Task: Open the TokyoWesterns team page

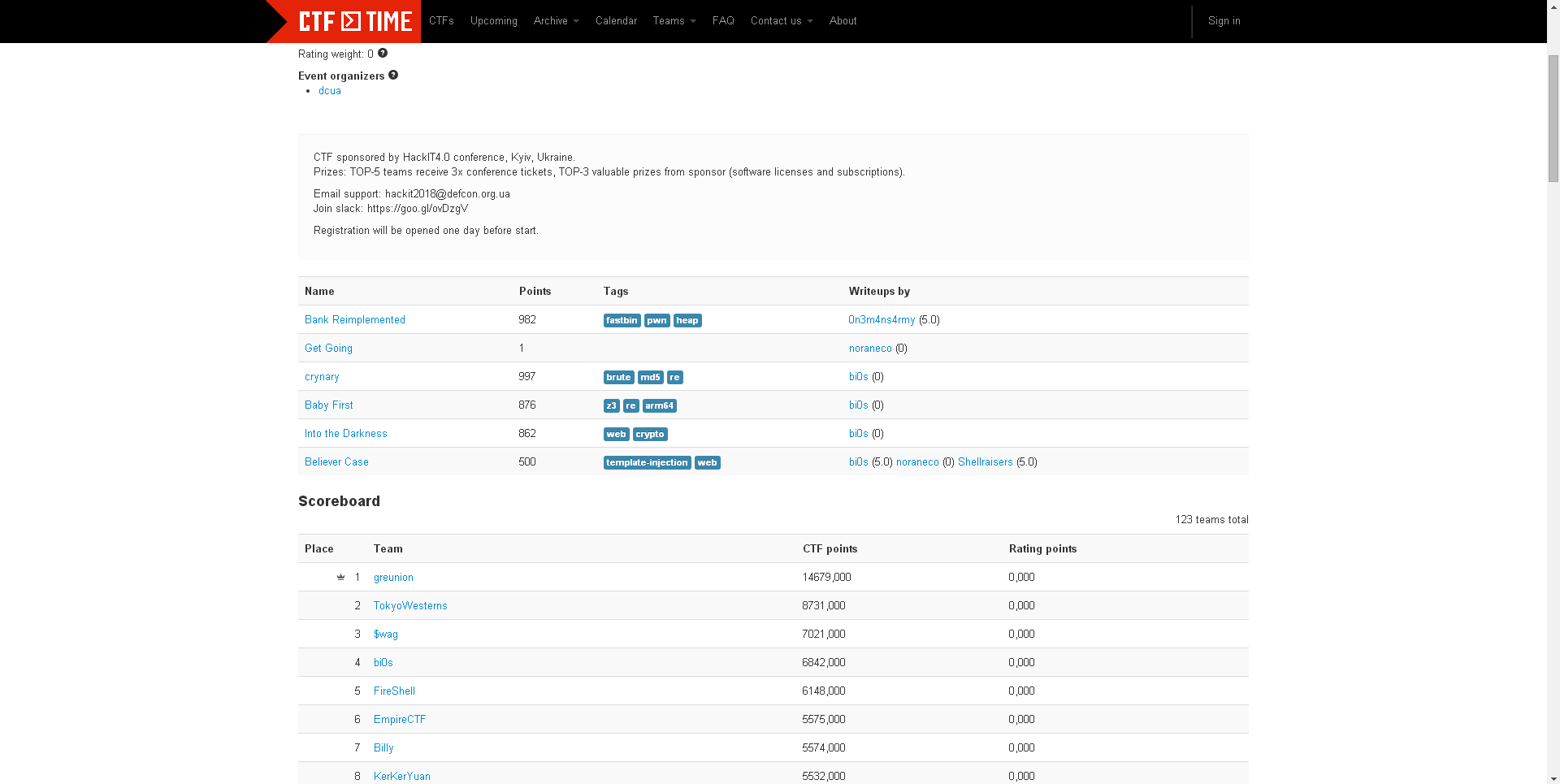Action: tap(409, 605)
